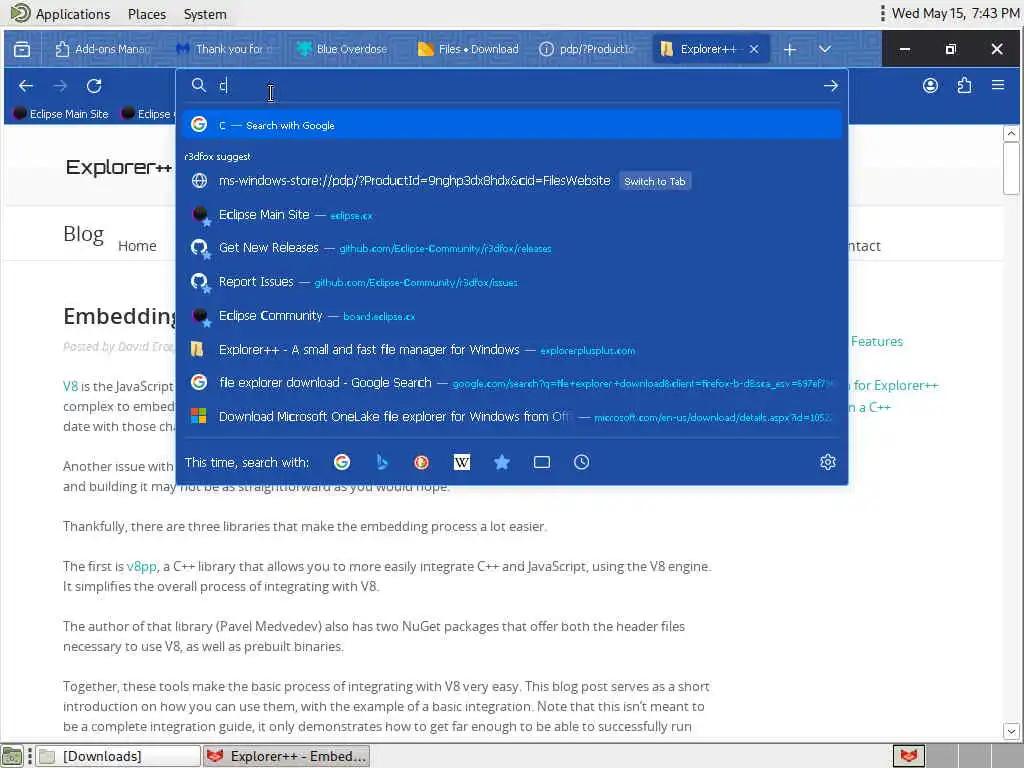The image size is (1024, 768).
Task: Open a new tab with plus button
Action: click(790, 49)
